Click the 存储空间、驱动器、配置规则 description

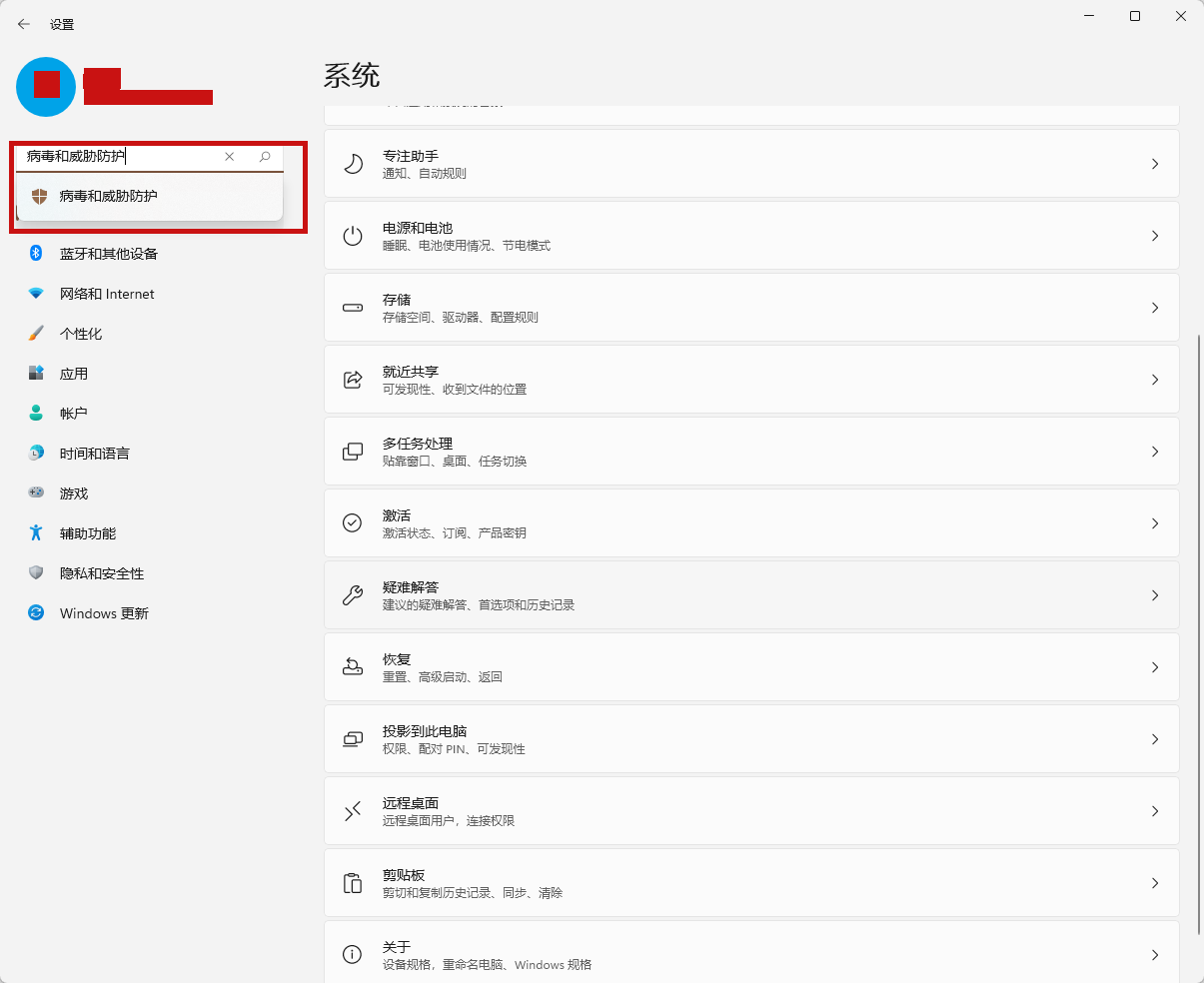[461, 318]
